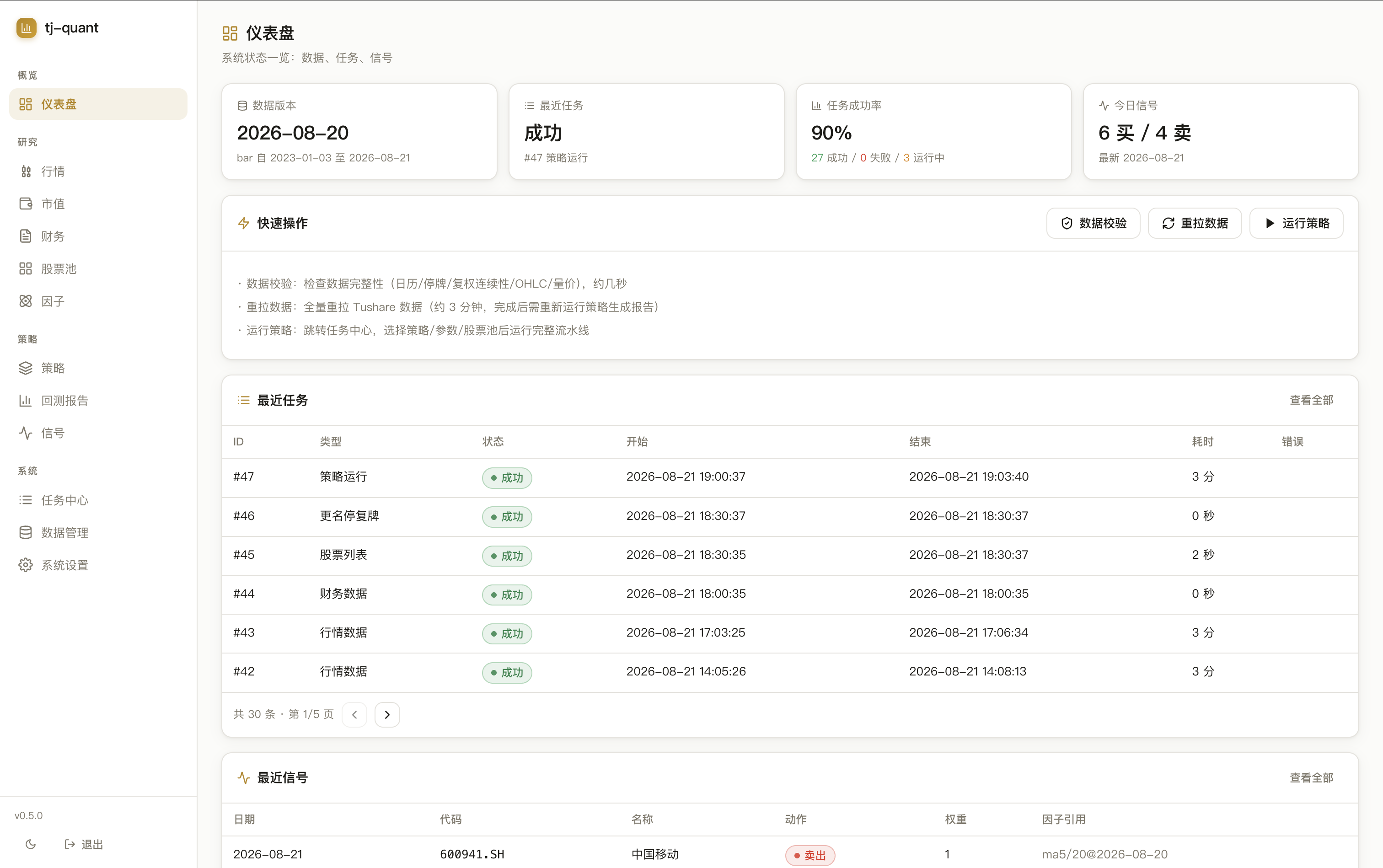Image resolution: width=1383 pixels, height=868 pixels.
Task: Click the 耗时 column header
Action: click(x=1203, y=441)
